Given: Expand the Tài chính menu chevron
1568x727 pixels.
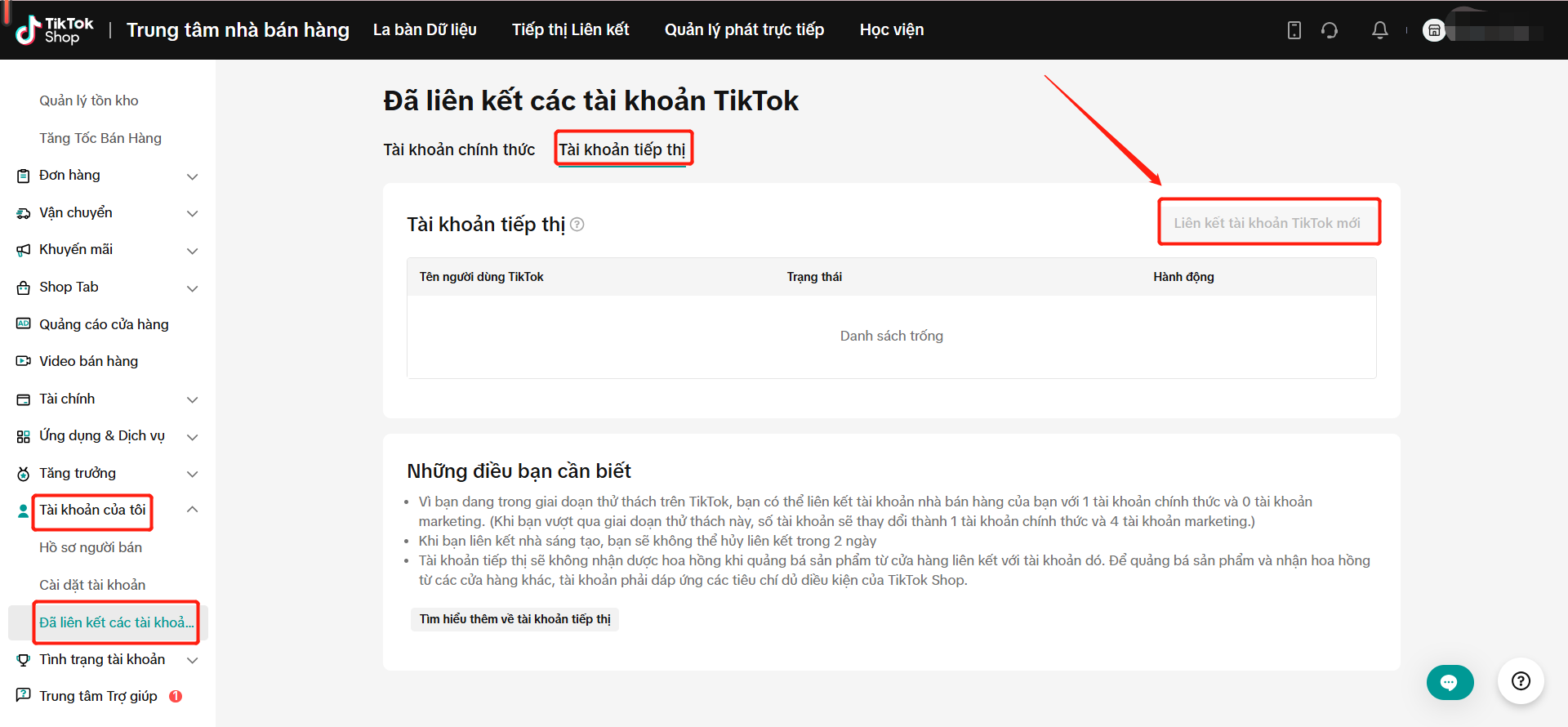Looking at the screenshot, I should coord(193,399).
